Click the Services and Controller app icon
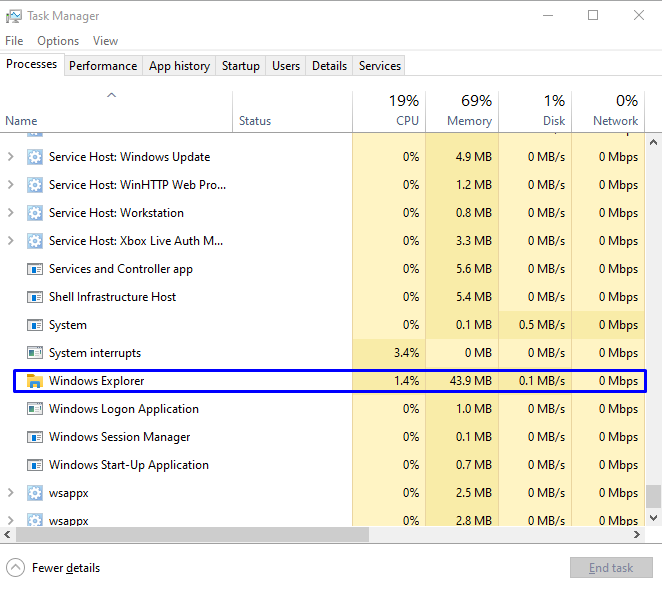Viewport: 662px width, 589px height. tap(35, 269)
